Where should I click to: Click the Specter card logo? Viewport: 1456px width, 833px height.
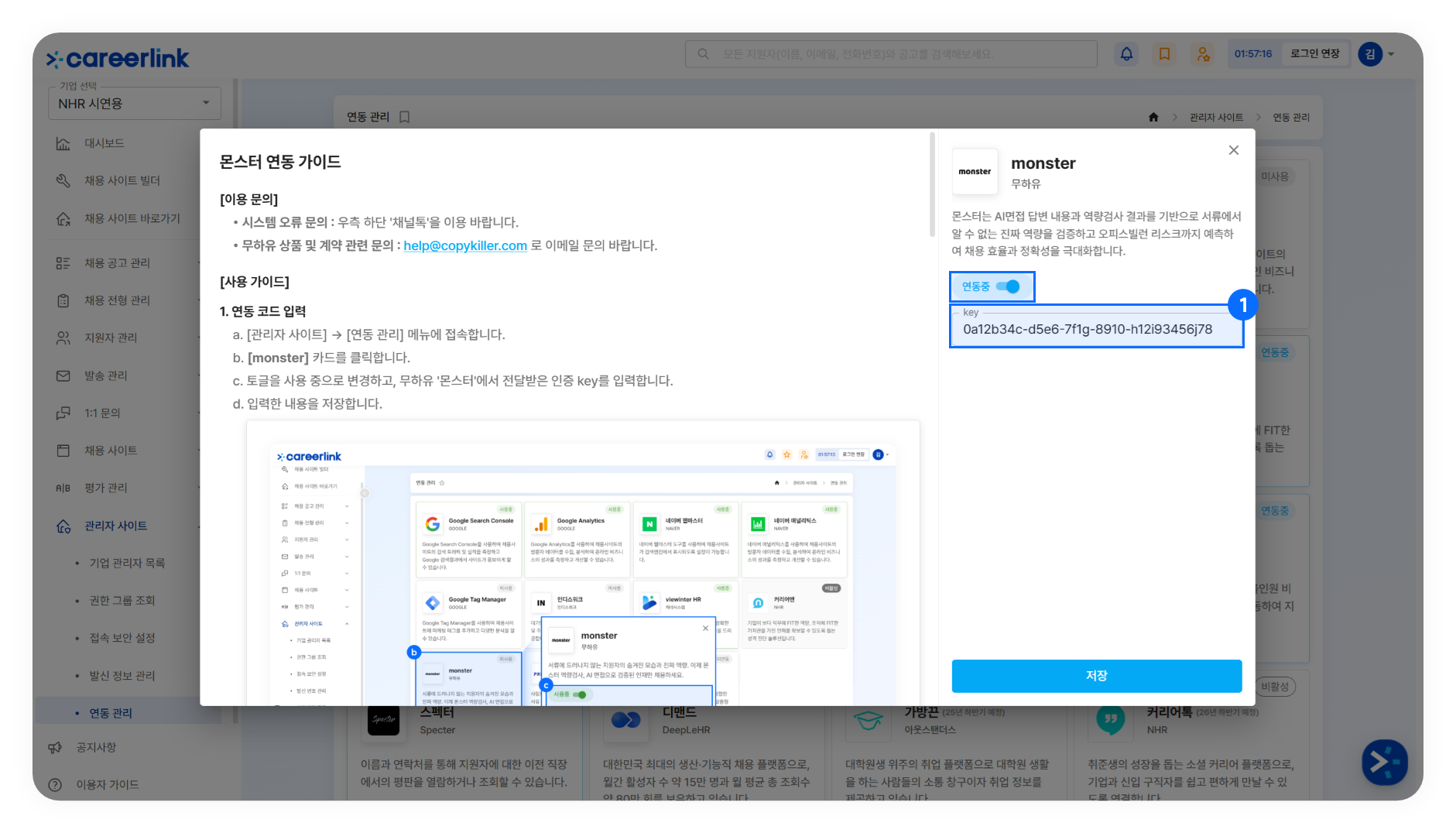click(384, 719)
